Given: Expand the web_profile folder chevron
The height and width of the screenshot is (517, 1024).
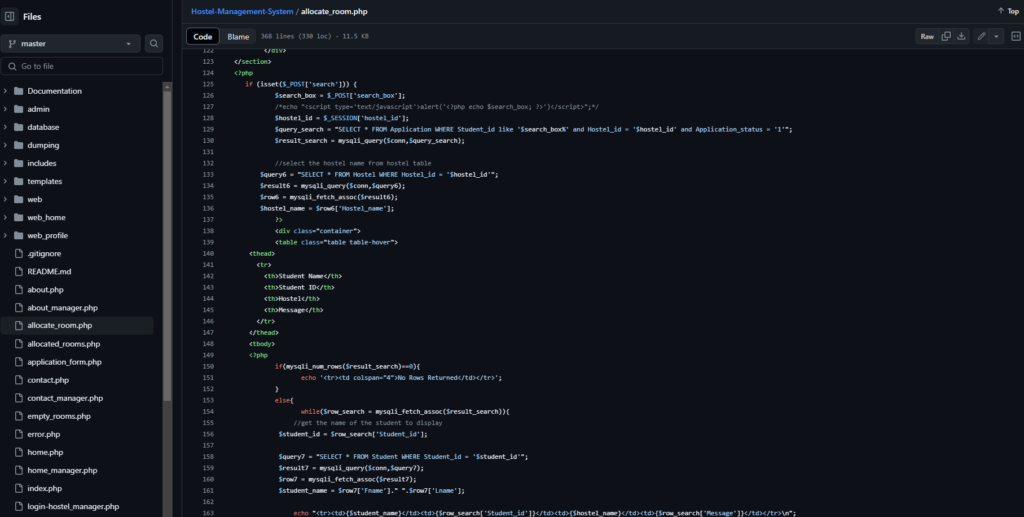Looking at the screenshot, I should pyautogui.click(x=5, y=236).
